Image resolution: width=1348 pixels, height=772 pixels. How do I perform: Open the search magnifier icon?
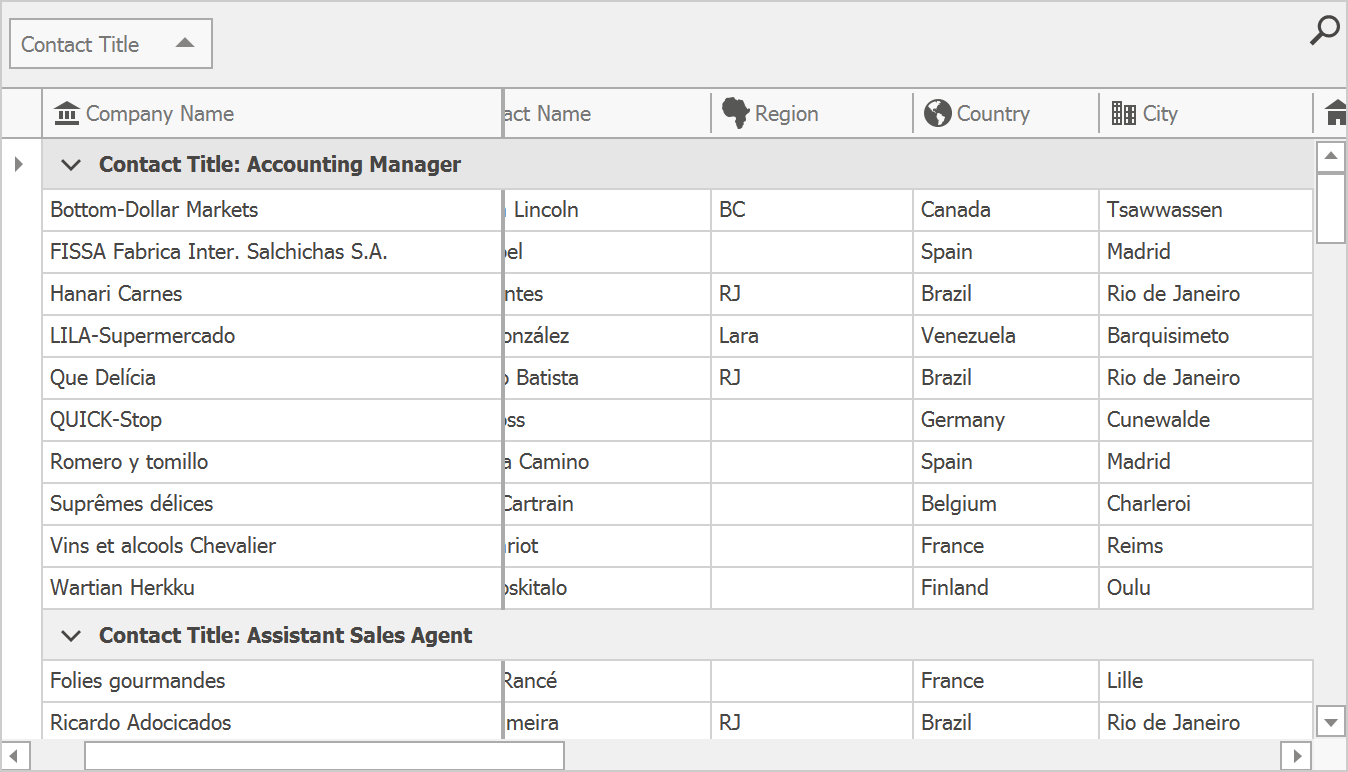(1324, 31)
